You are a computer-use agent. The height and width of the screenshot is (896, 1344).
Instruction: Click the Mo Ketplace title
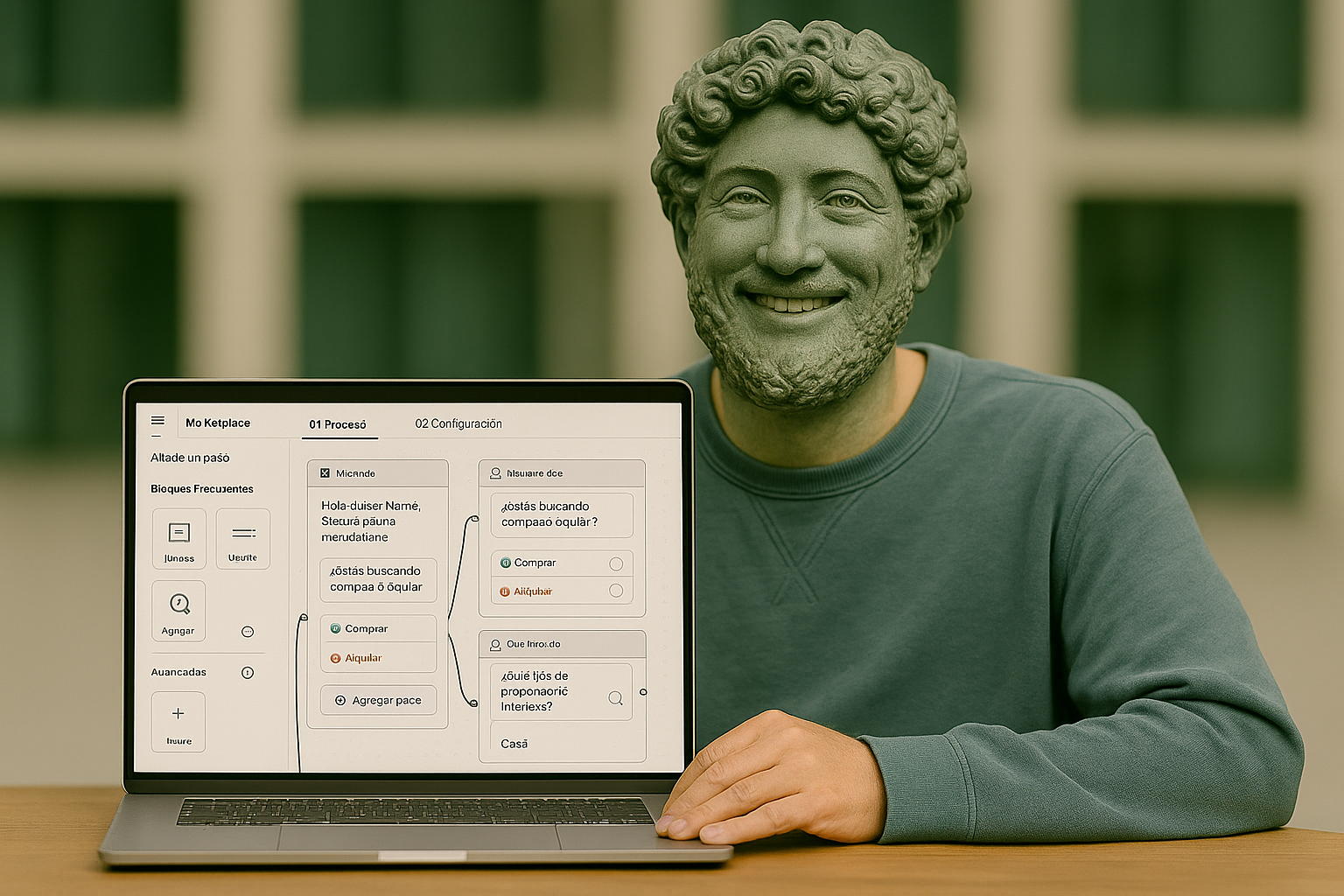click(218, 423)
